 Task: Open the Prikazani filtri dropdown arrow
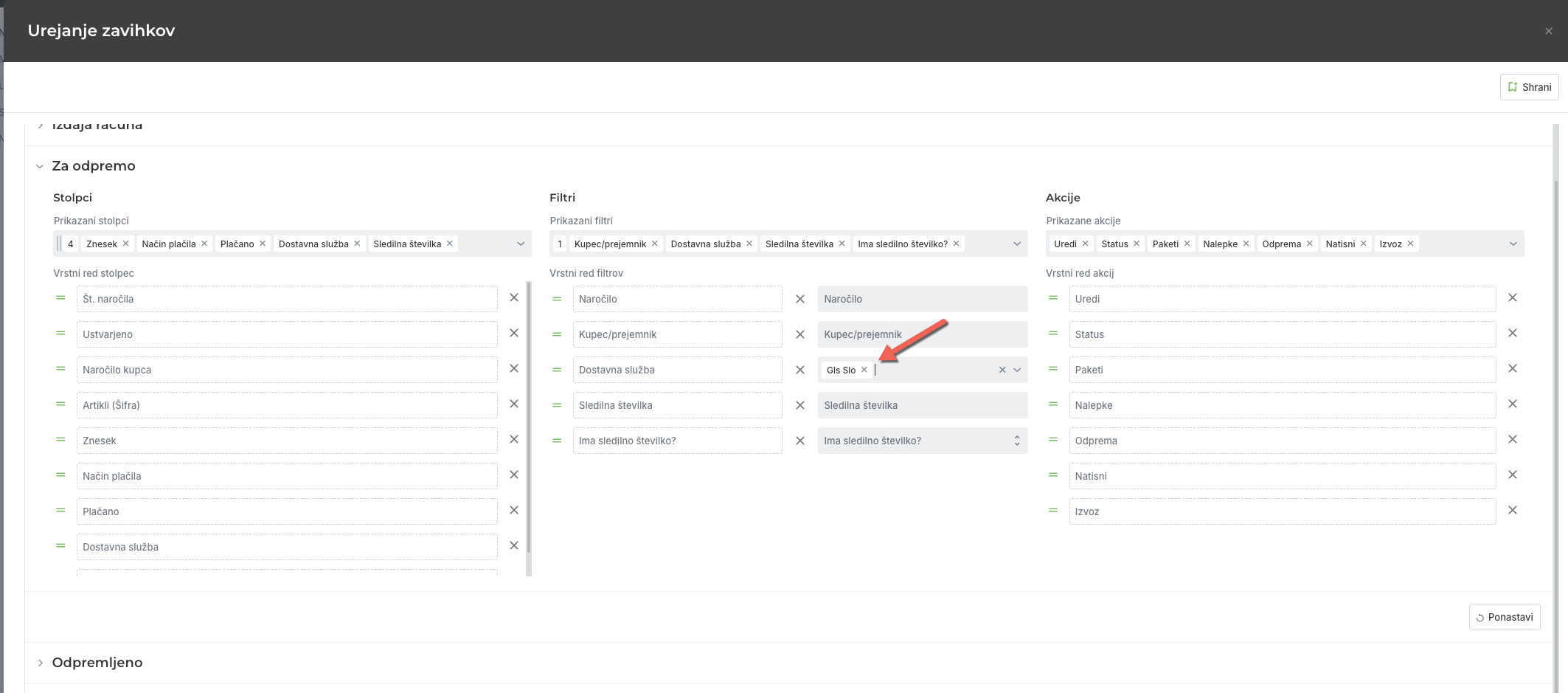tap(1017, 244)
